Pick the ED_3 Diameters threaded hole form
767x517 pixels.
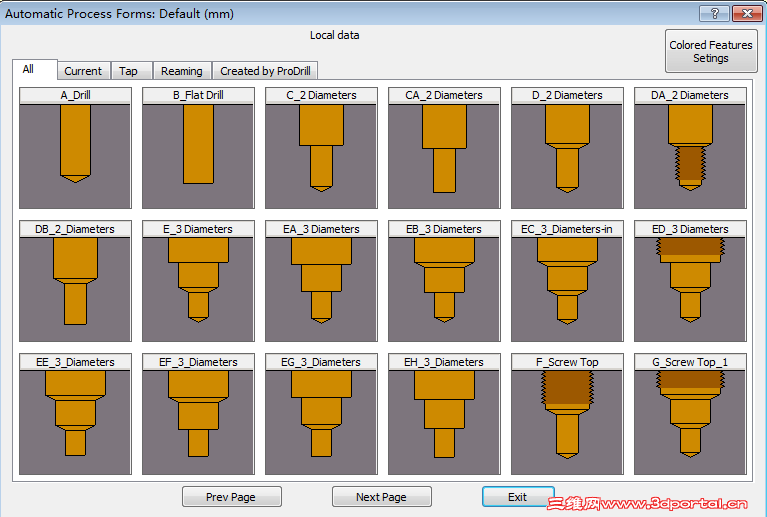[690, 281]
